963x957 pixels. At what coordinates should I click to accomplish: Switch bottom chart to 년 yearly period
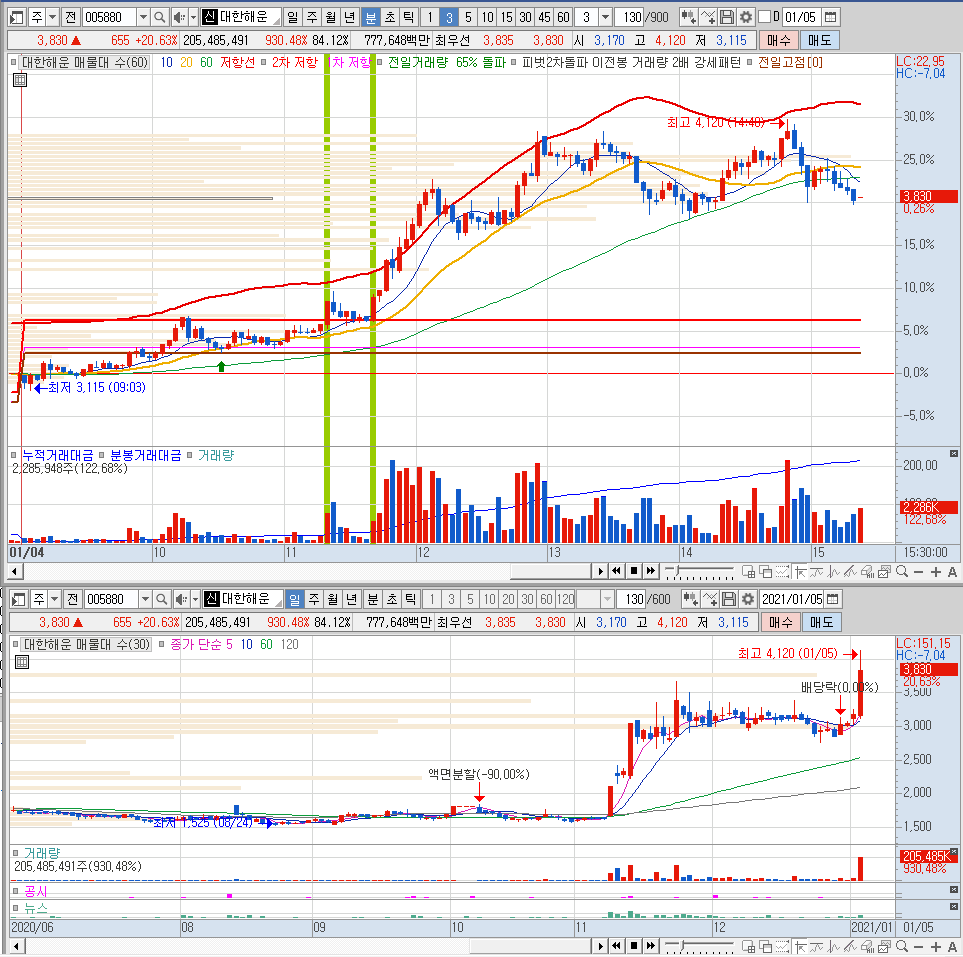coord(352,599)
